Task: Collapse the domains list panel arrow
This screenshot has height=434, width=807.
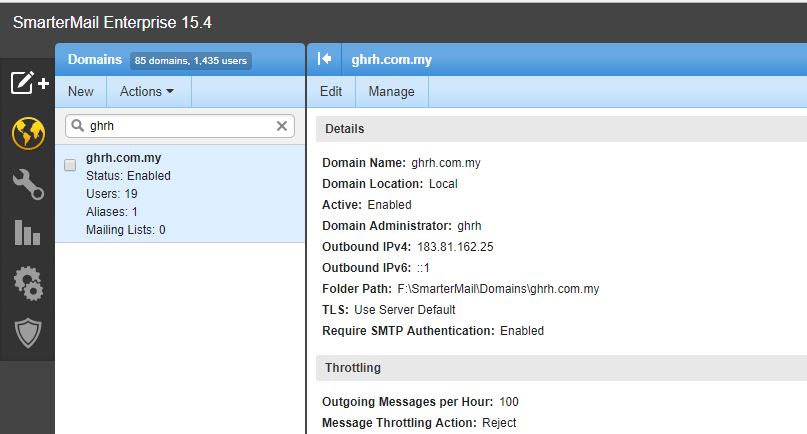Action: click(x=324, y=59)
